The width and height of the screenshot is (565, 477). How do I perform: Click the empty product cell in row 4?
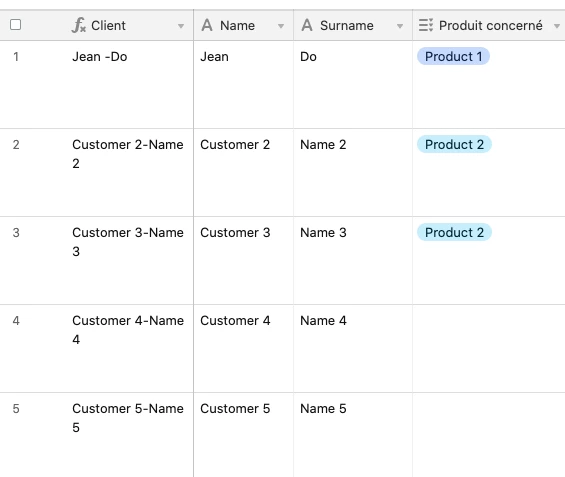click(489, 348)
